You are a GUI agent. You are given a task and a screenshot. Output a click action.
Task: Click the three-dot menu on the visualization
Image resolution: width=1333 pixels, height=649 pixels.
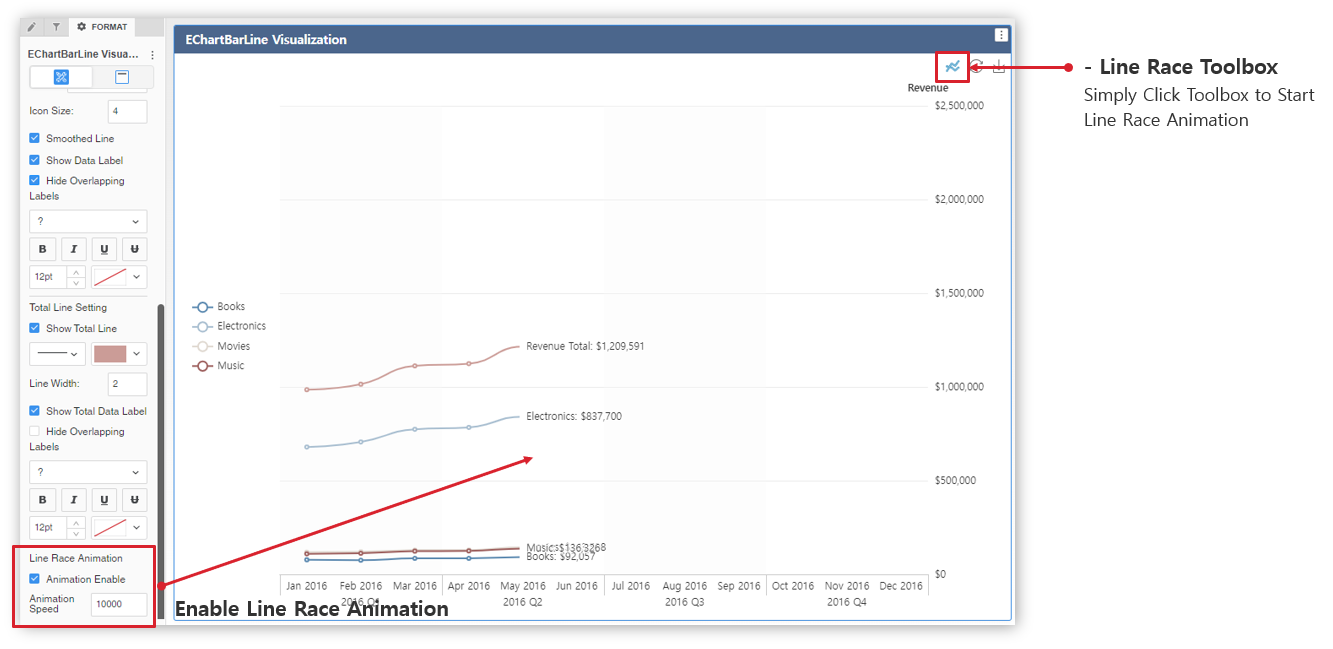tap(1001, 35)
